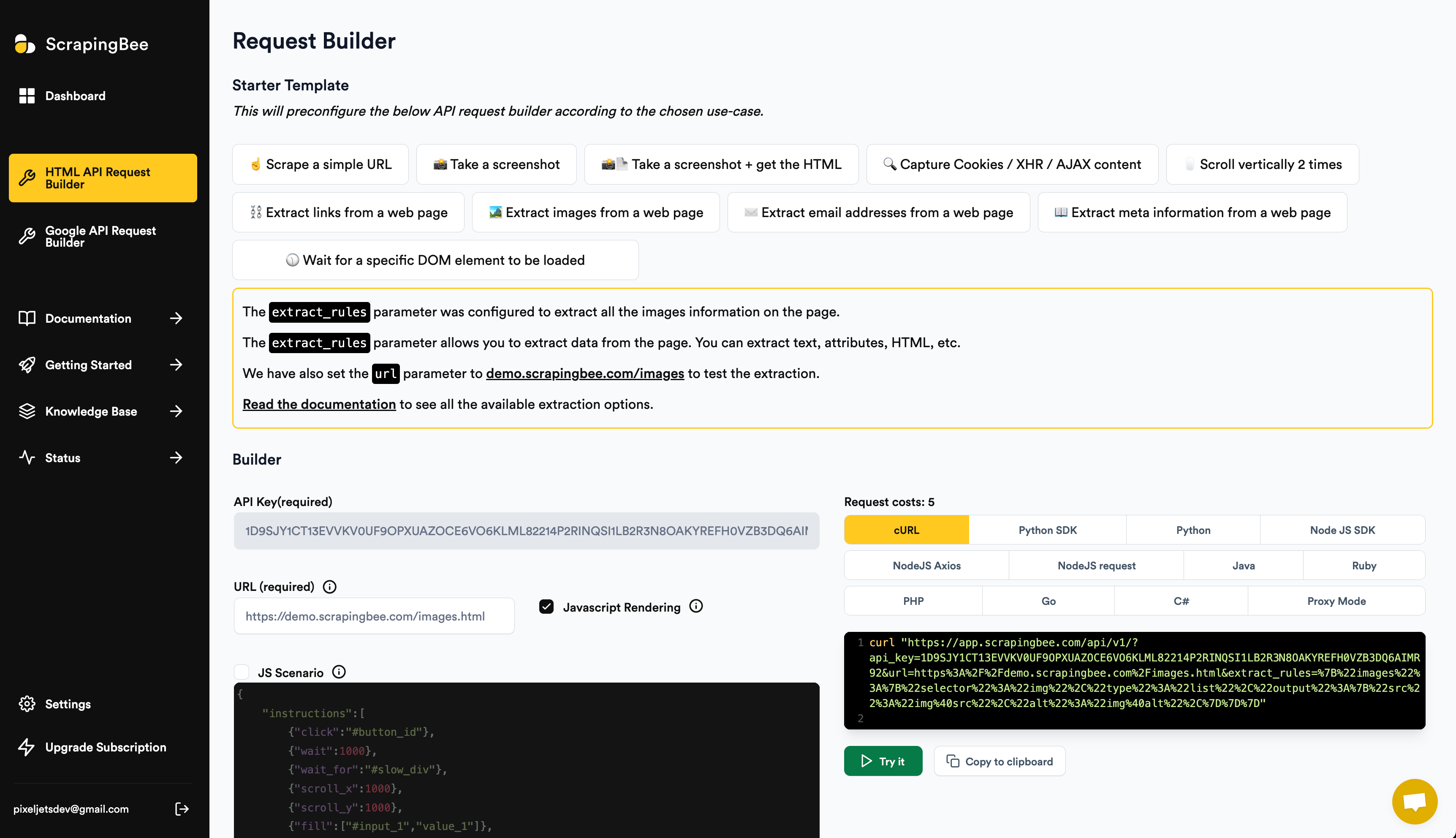Click the Getting Started expand arrow
The height and width of the screenshot is (838, 1456).
176,365
